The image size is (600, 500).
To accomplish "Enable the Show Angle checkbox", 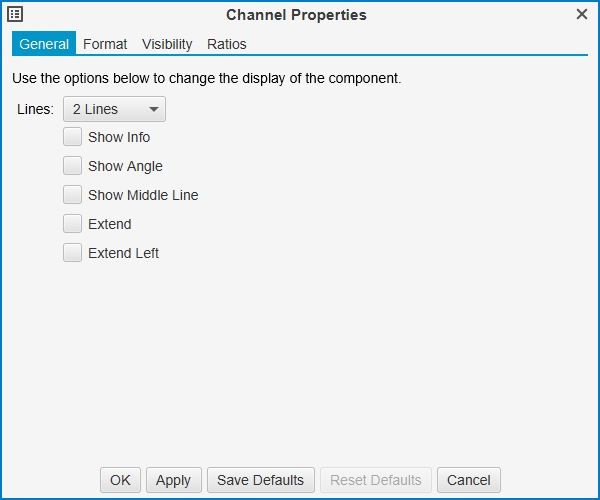I will (x=72, y=166).
